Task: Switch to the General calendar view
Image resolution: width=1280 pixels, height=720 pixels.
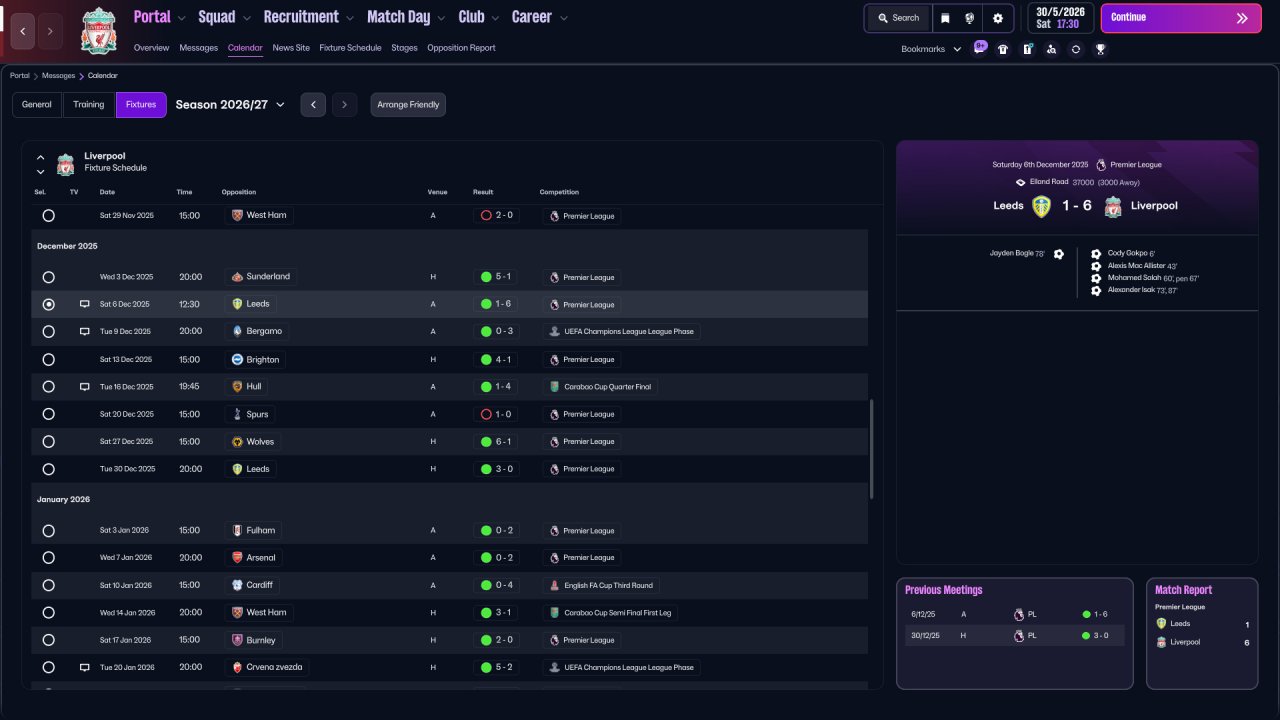Action: (x=37, y=105)
